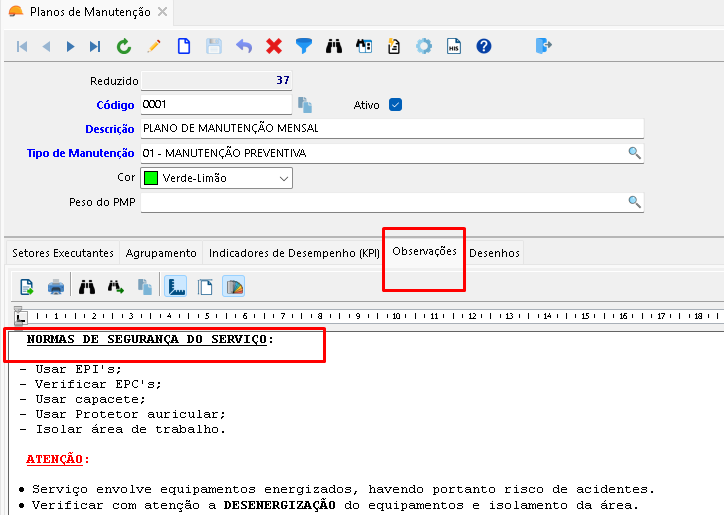This screenshot has height=515, width=724.
Task: Open the Indicadores de Desempenho (KPI) tab
Action: click(x=294, y=253)
